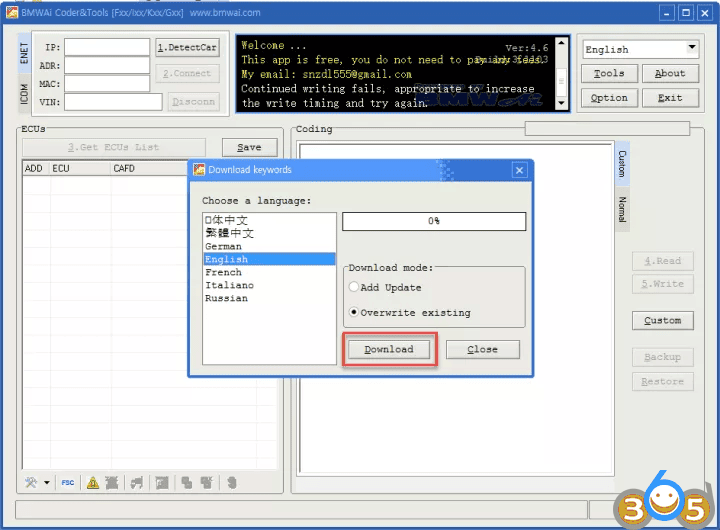720x530 pixels.
Task: Open the About button
Action: click(670, 73)
